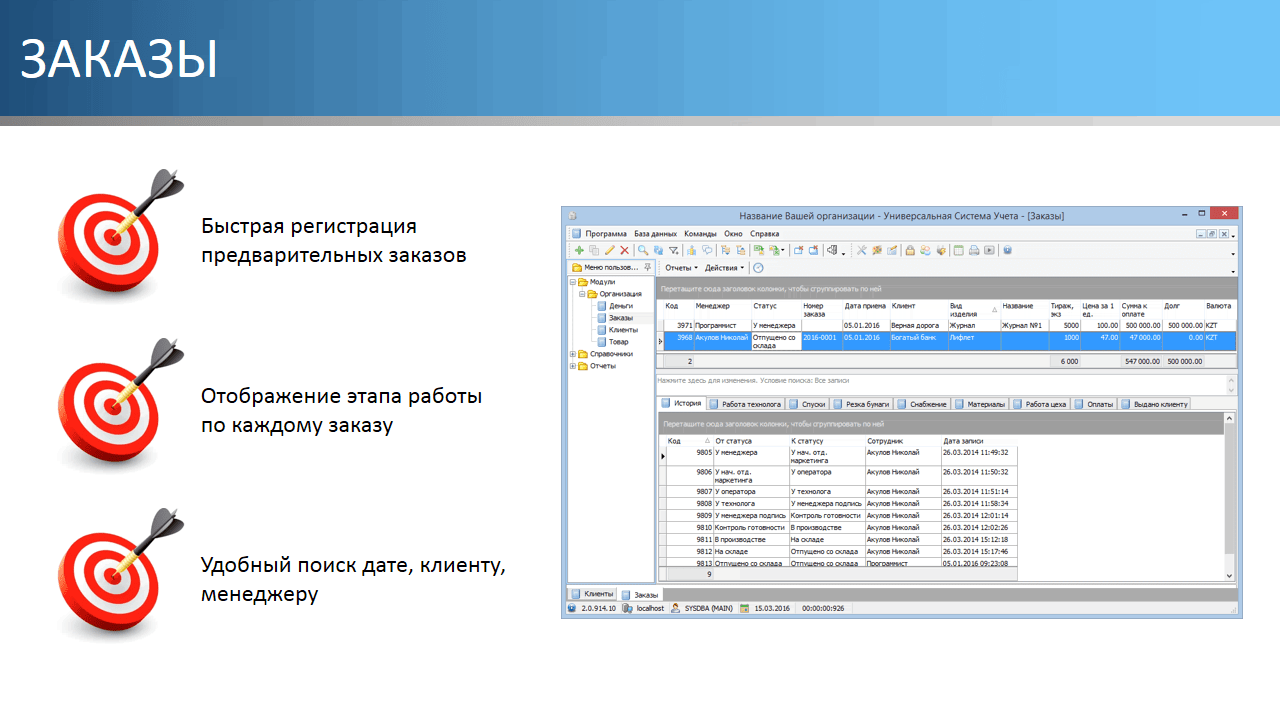Switch to the Выдано клиенту tab
Image resolution: width=1280 pixels, height=720 pixels.
1153,404
